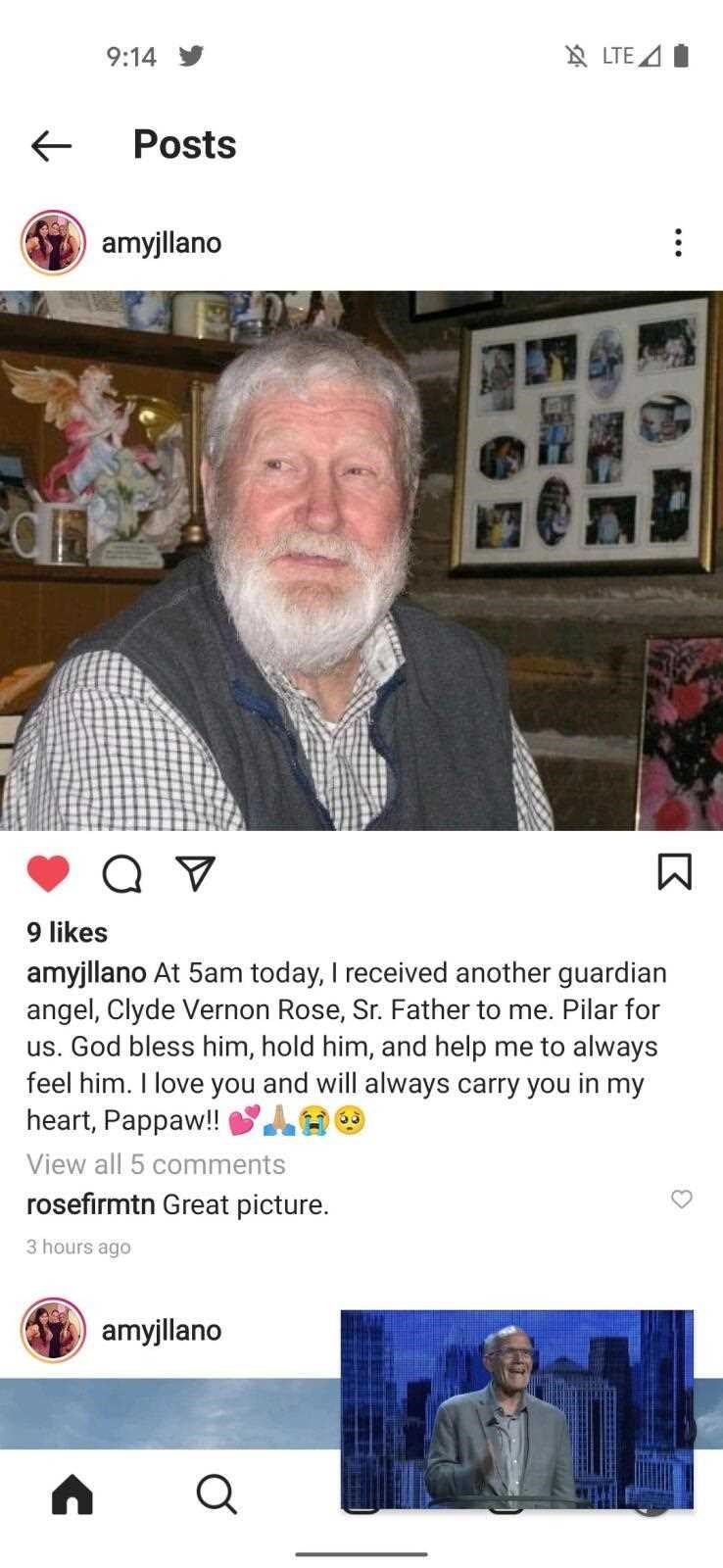Open the amyjllano username above the first post
Screen dimensions: 723x1568
tap(162, 242)
